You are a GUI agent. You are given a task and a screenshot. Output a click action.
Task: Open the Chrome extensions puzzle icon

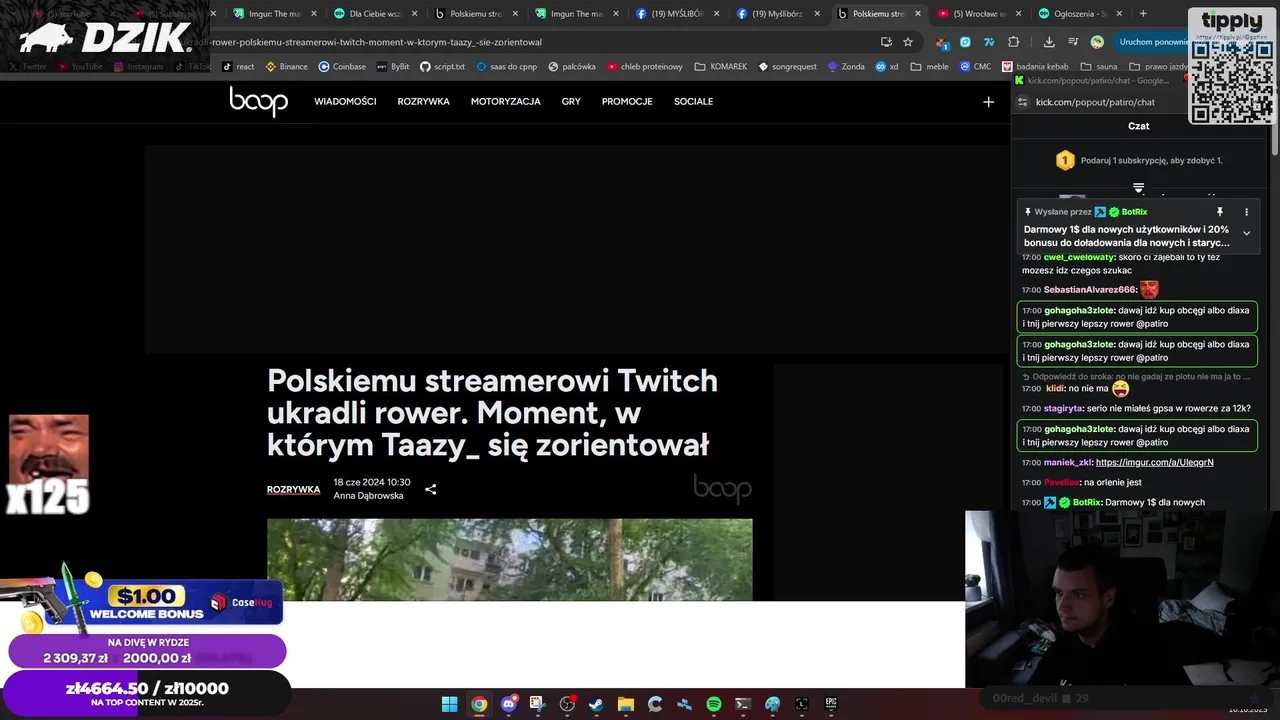click(x=1014, y=42)
